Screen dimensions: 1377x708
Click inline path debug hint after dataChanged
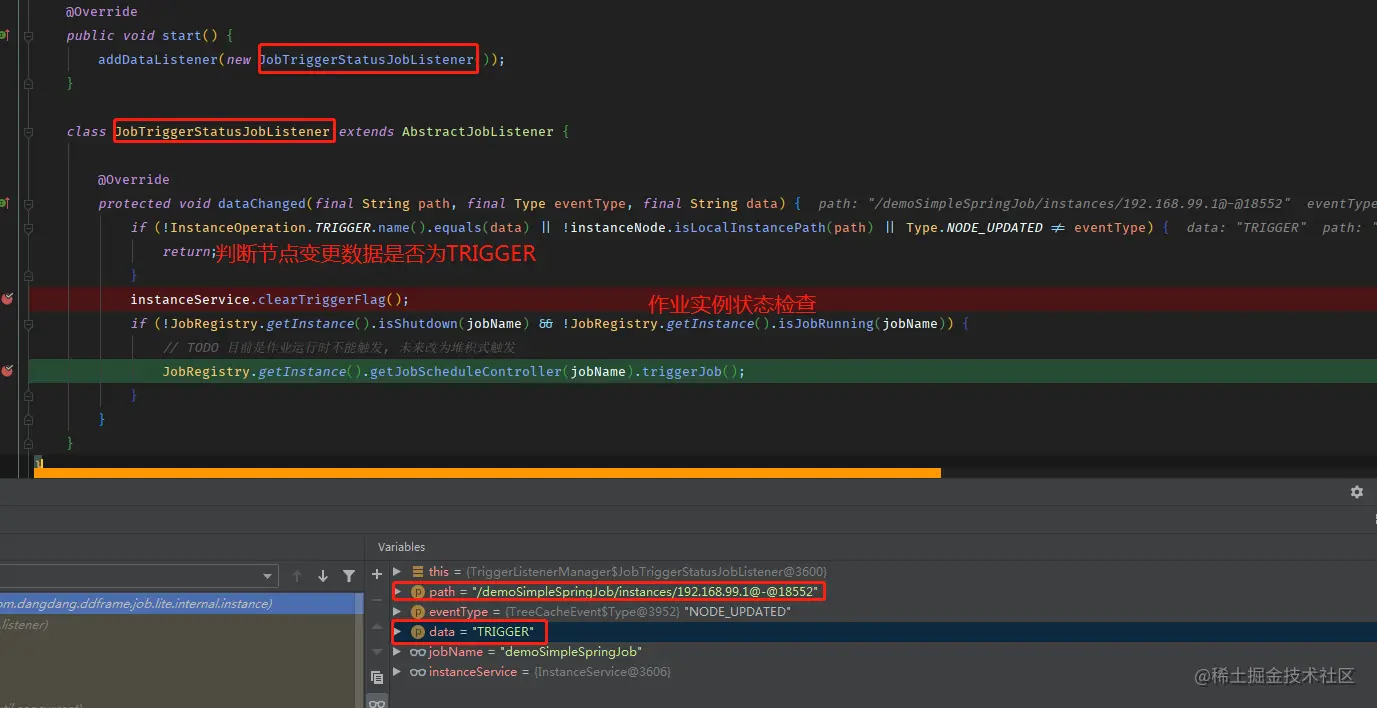[x=1054, y=203]
